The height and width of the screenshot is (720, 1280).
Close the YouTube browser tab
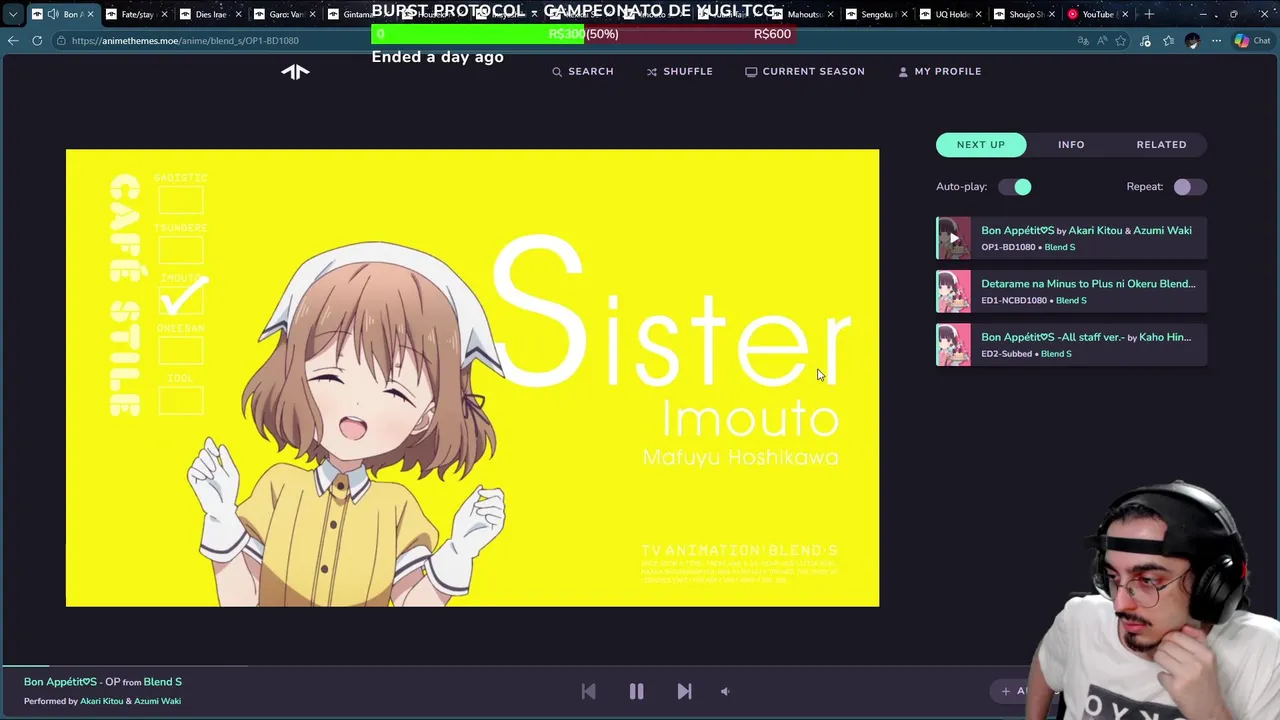pos(1125,14)
